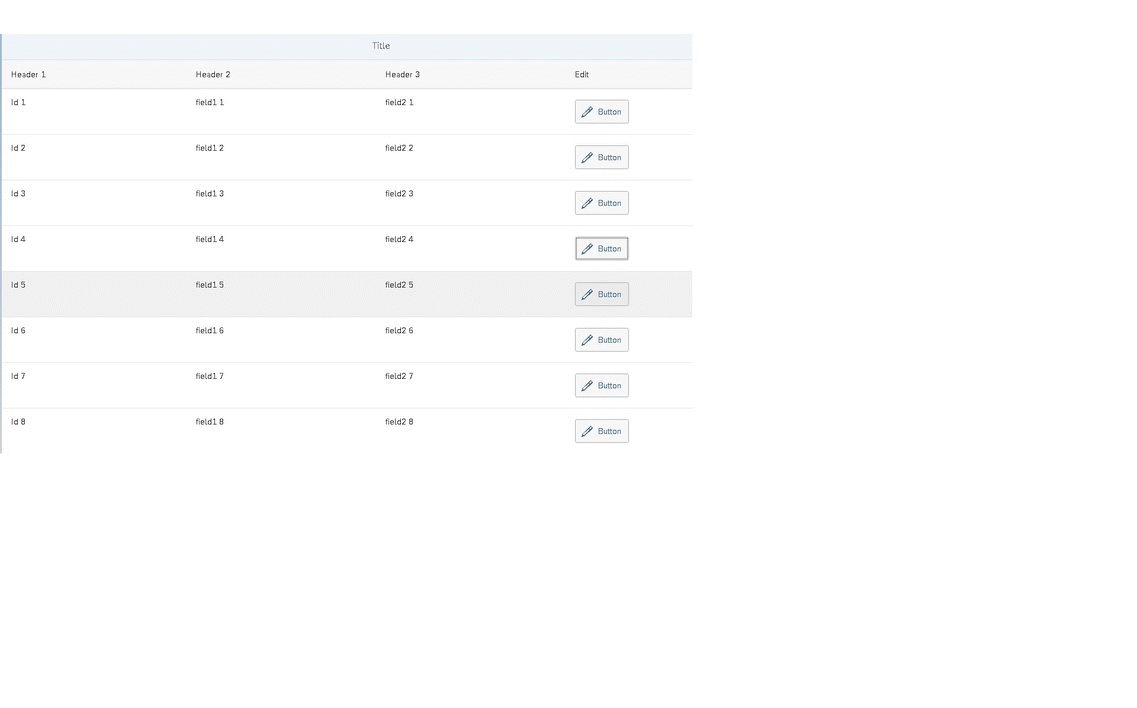
Task: Click the pencil edit icon for Id 2
Action: coord(588,157)
